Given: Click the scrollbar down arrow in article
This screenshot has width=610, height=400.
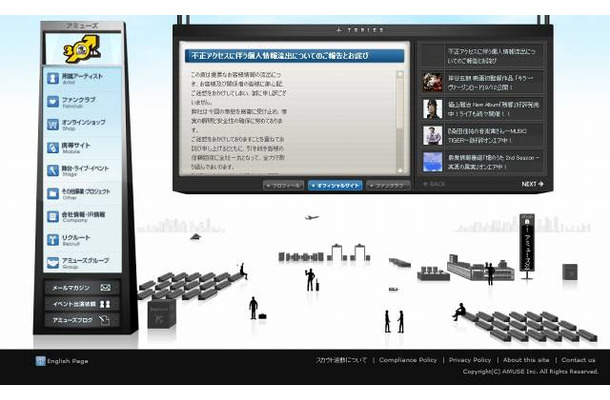Looking at the screenshot, I should tap(400, 170).
